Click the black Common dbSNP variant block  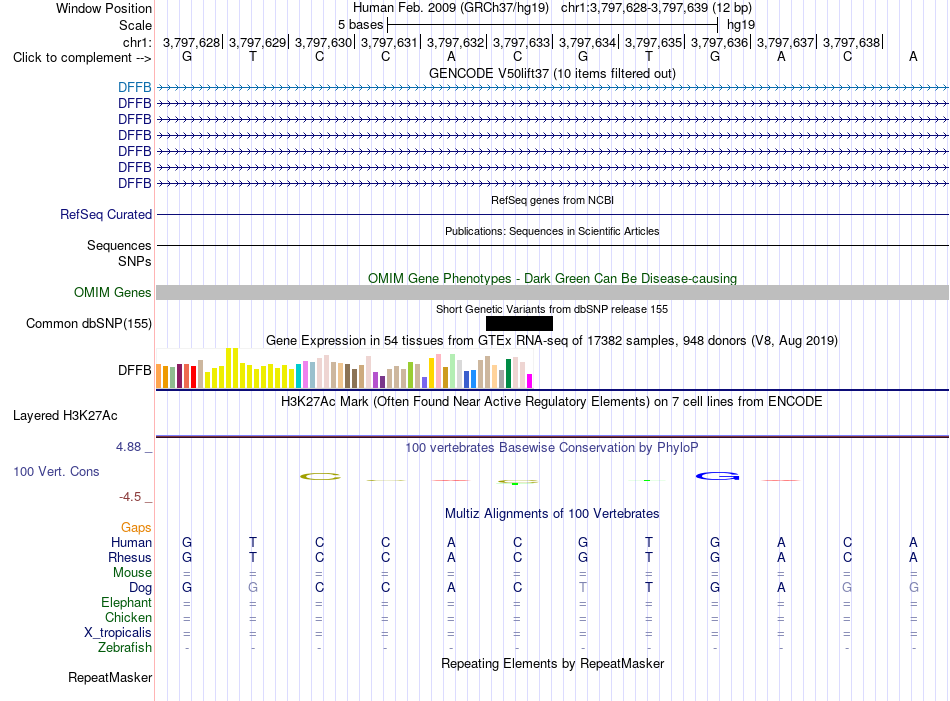click(x=519, y=324)
